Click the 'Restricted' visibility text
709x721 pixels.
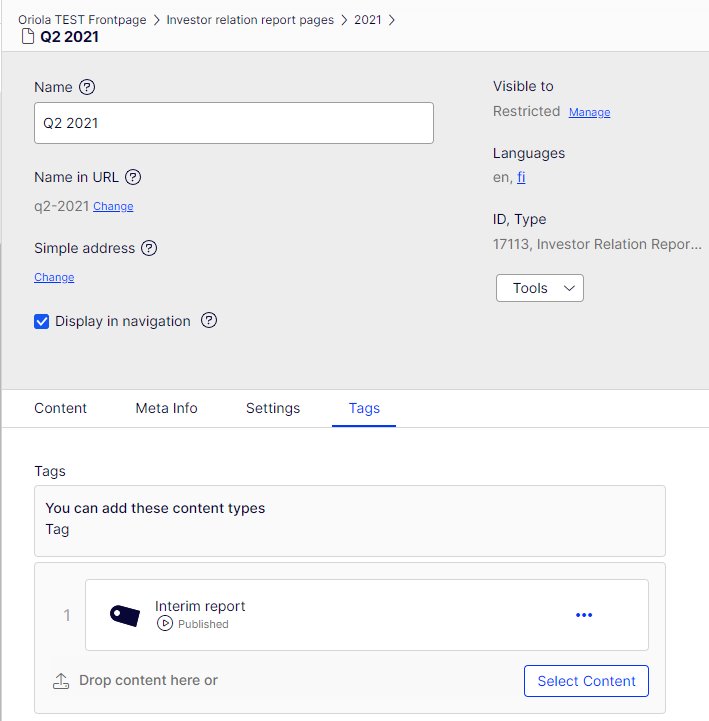point(526,111)
